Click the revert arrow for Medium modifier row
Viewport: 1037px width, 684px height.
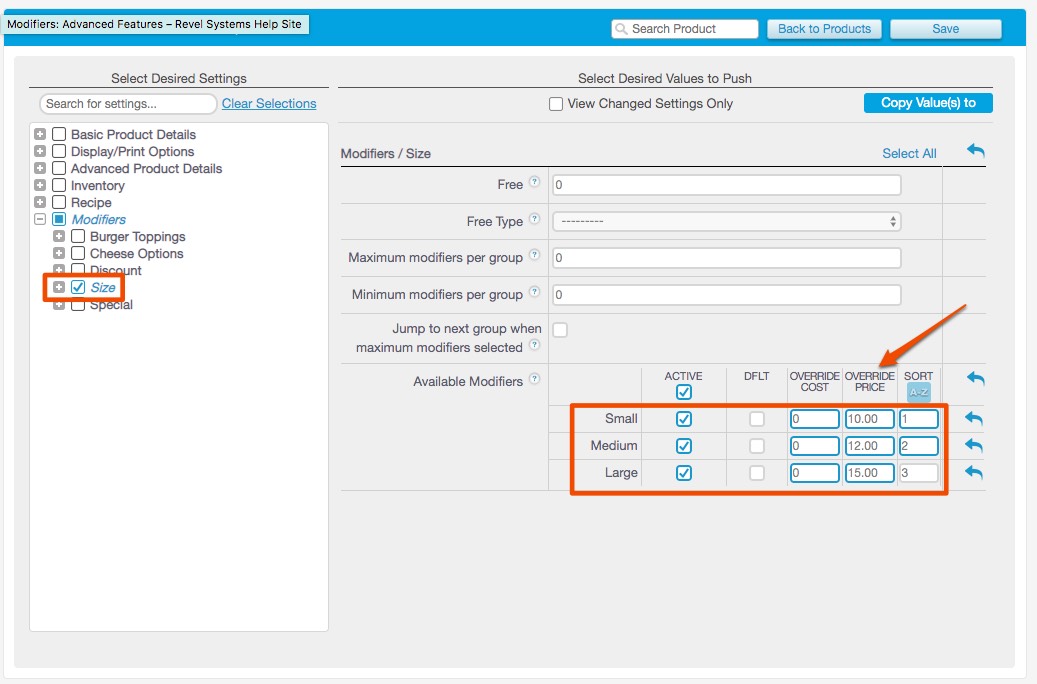click(974, 446)
